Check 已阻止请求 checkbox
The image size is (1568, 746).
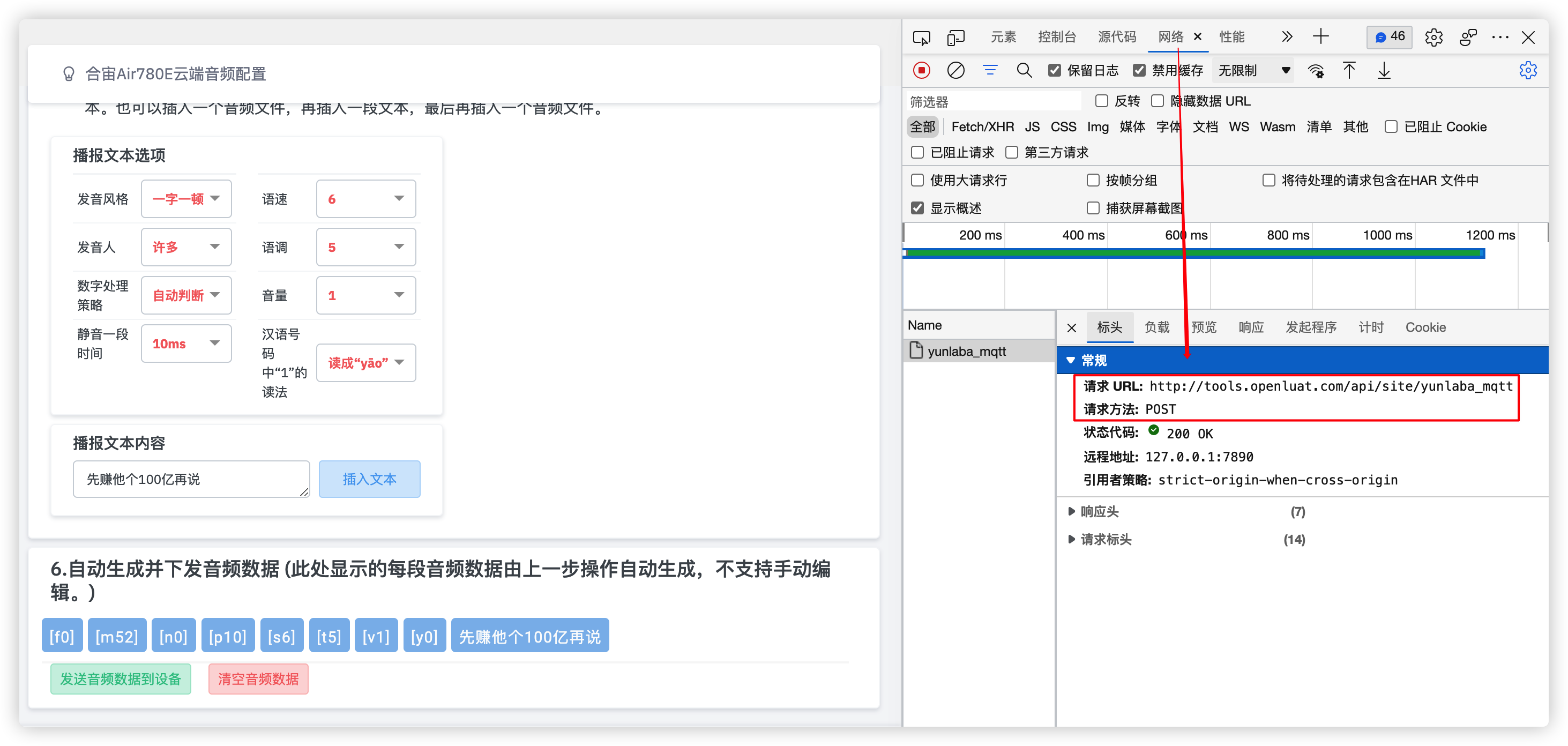(917, 152)
